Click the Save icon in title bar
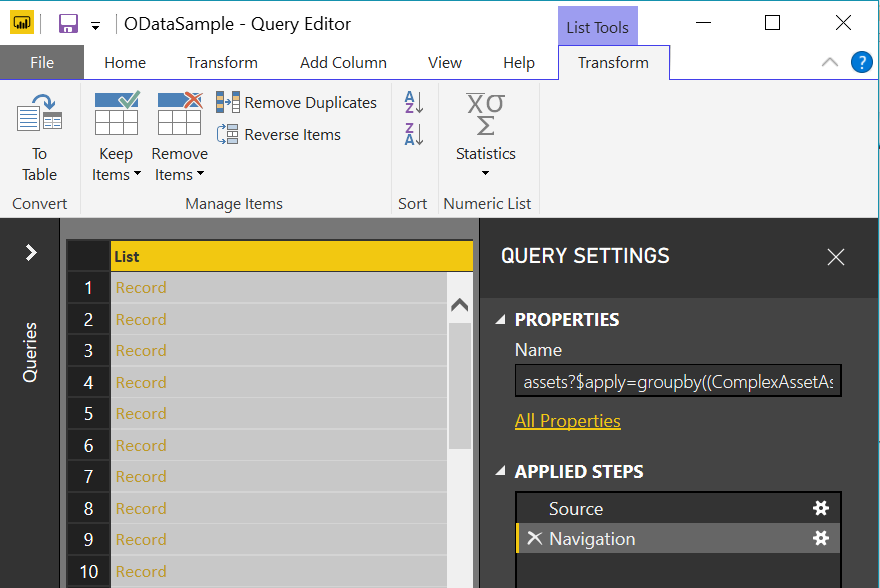Image resolution: width=880 pixels, height=588 pixels. point(68,24)
